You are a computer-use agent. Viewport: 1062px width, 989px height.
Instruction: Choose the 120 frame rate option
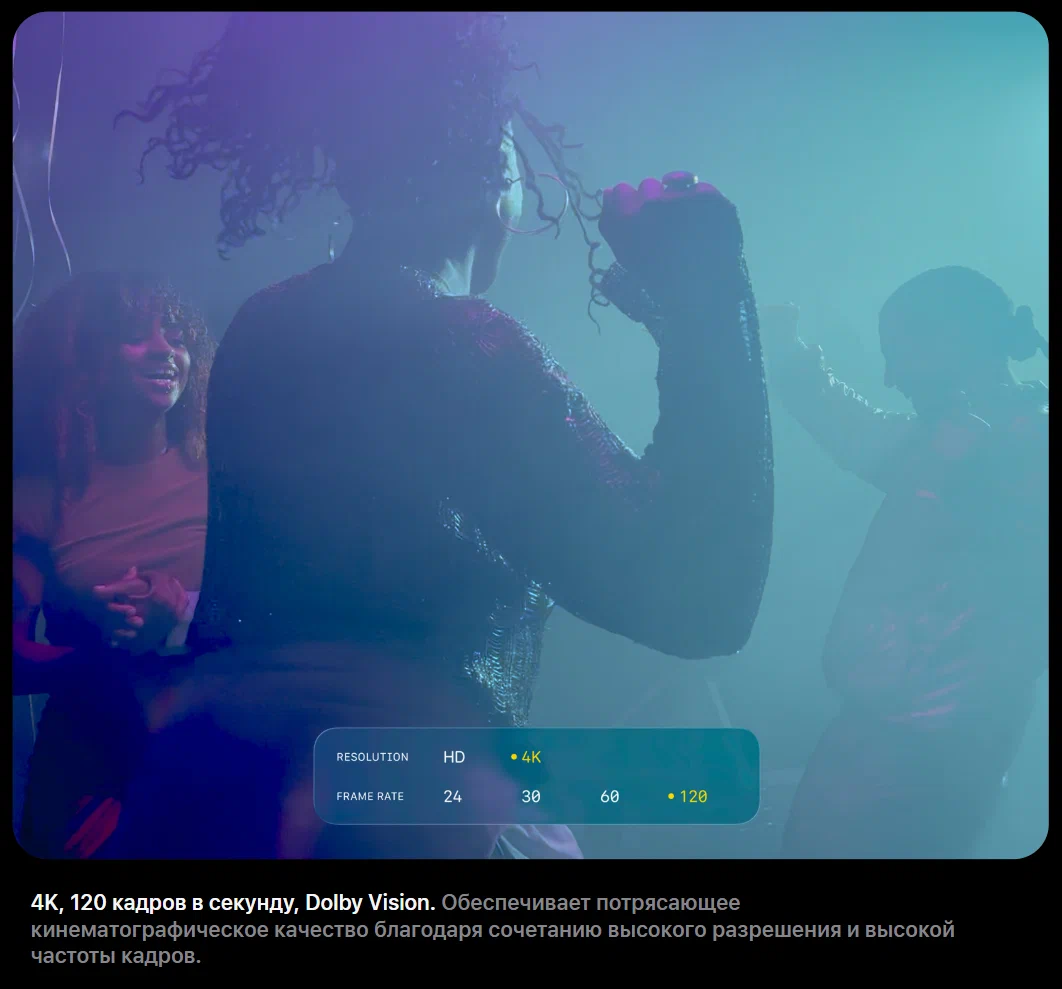692,797
